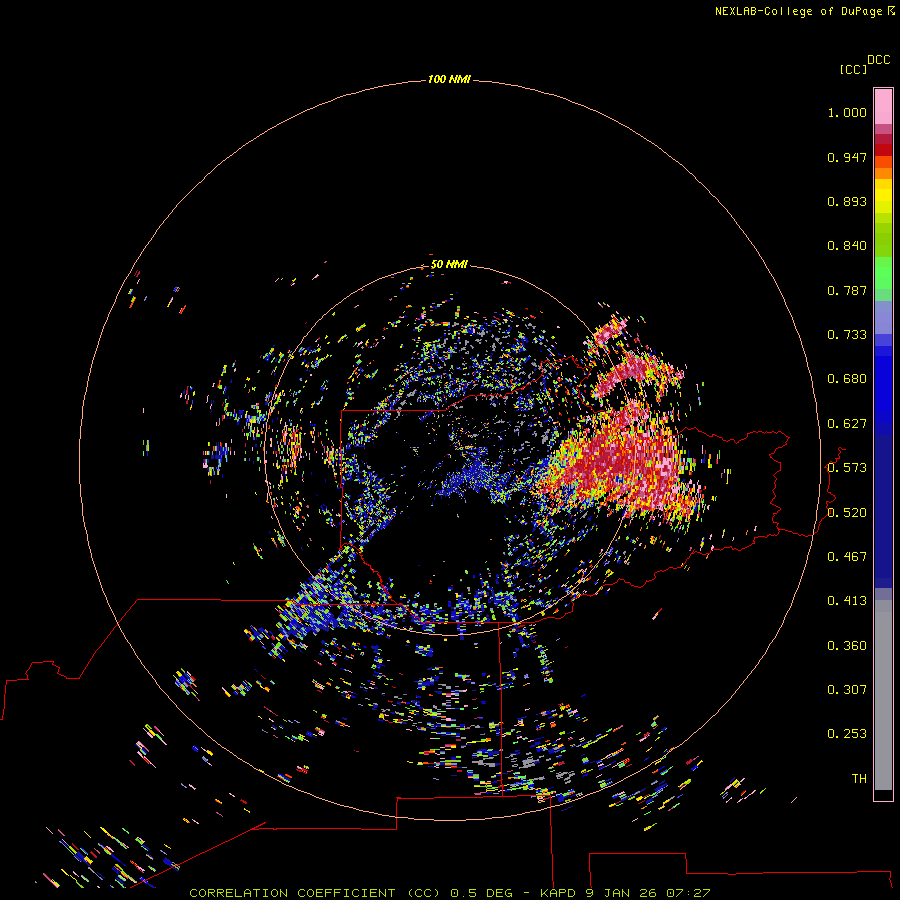Click the DCC label above the legend
The width and height of the screenshot is (900, 900).
(878, 60)
